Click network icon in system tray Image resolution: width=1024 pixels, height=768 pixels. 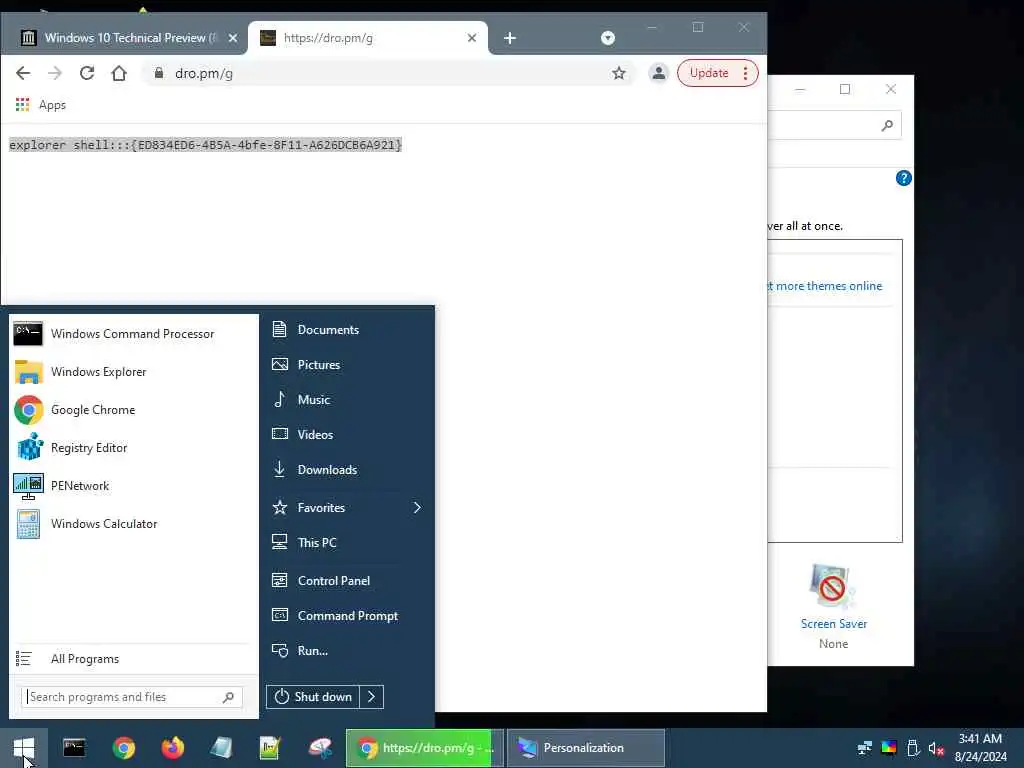[865, 748]
